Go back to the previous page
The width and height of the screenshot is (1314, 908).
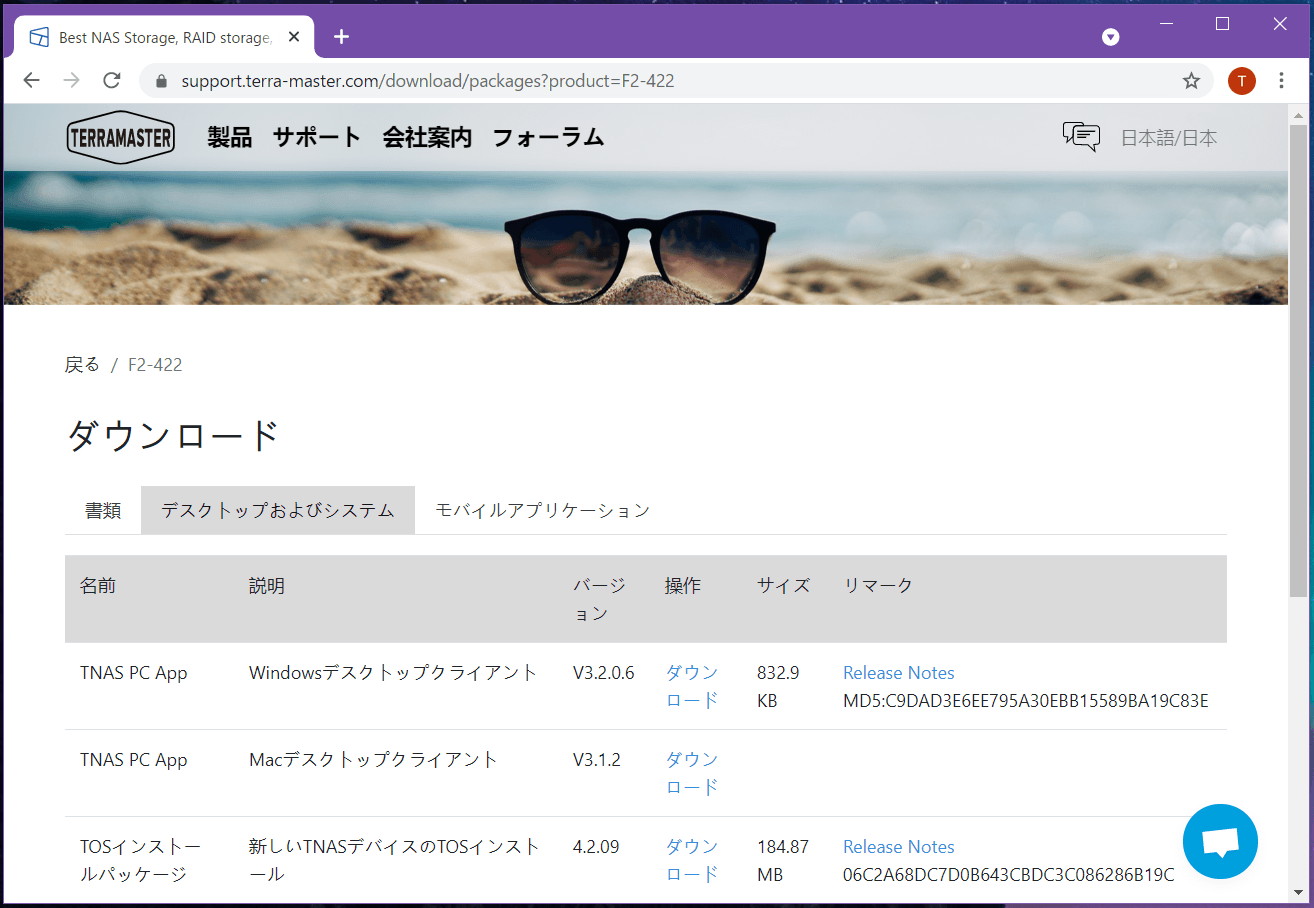click(32, 81)
